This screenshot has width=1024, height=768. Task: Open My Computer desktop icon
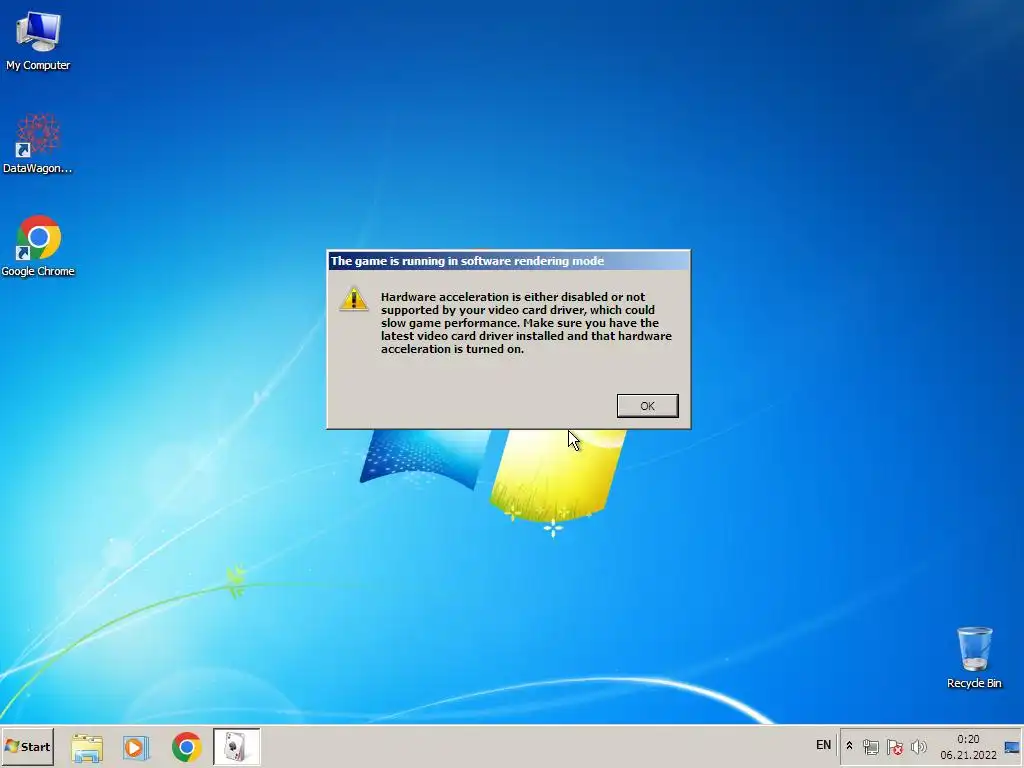(x=38, y=41)
